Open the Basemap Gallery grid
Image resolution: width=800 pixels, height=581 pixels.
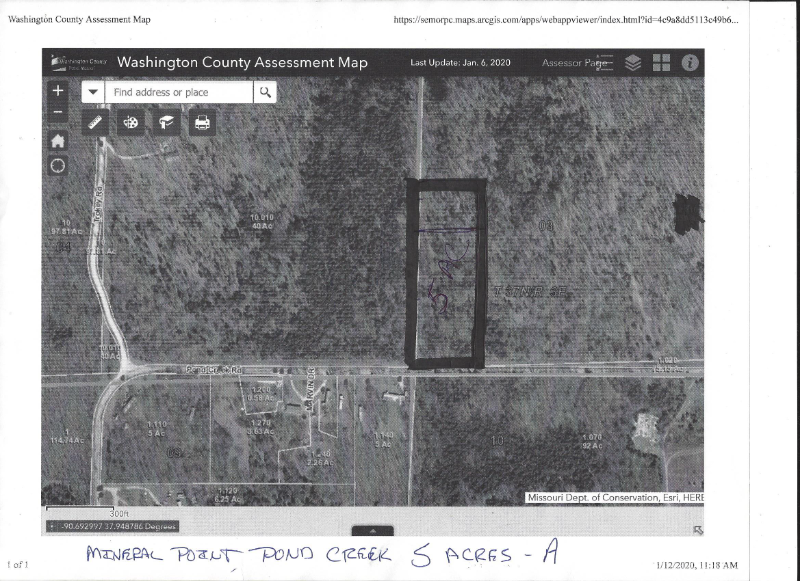pos(661,62)
